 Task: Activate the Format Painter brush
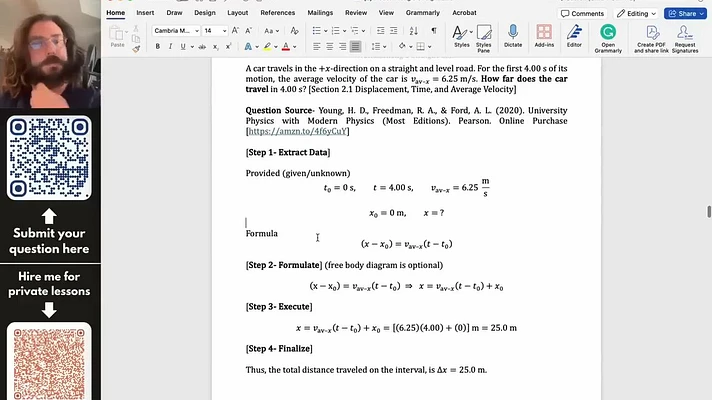pyautogui.click(x=136, y=49)
